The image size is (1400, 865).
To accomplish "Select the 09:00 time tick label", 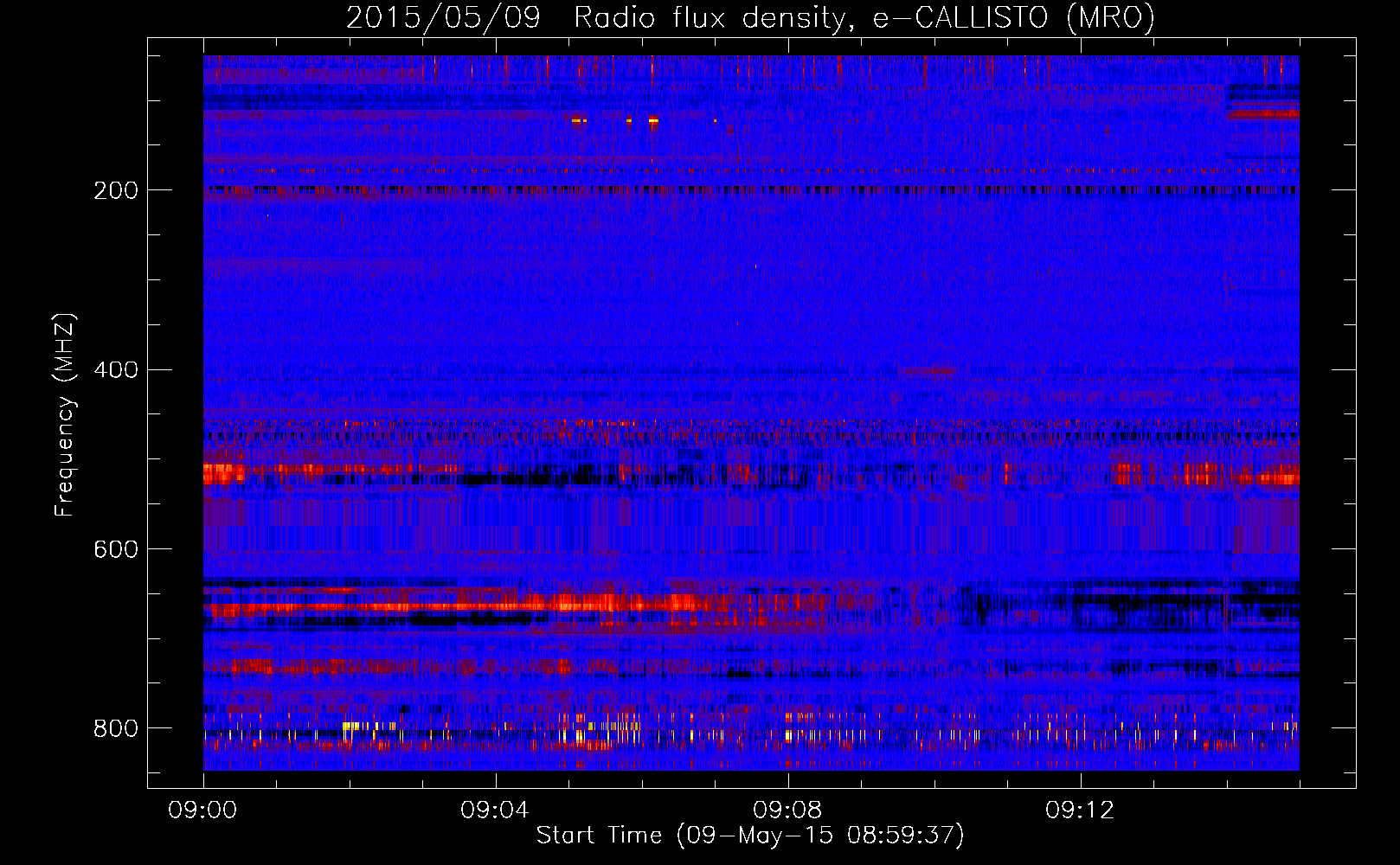I will pos(202,811).
